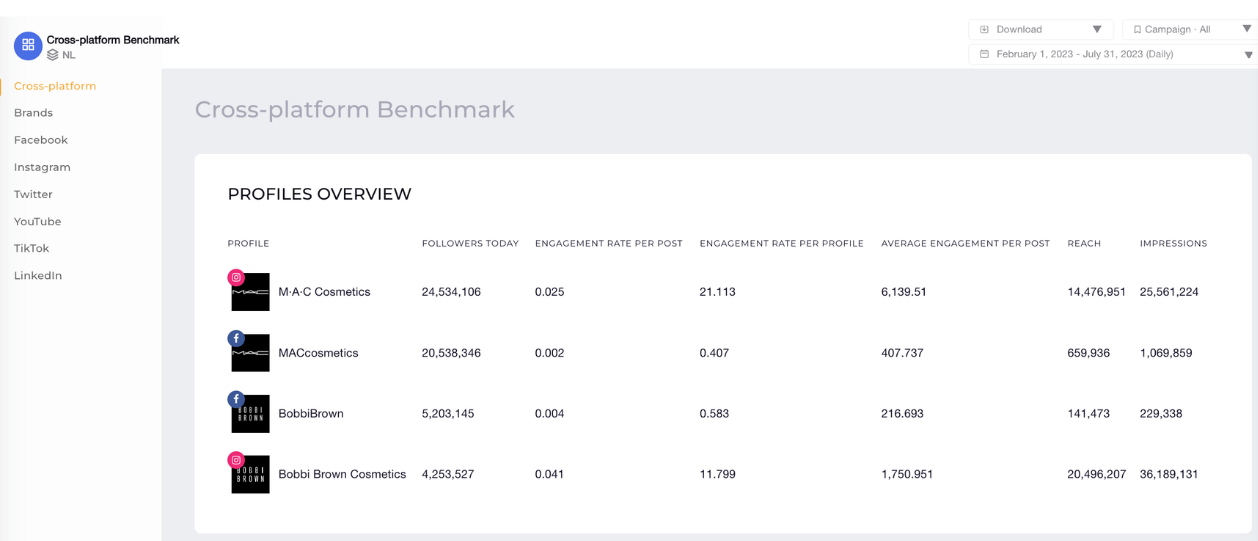The width and height of the screenshot is (1258, 541).
Task: Sort by Reach column header
Action: point(1084,244)
